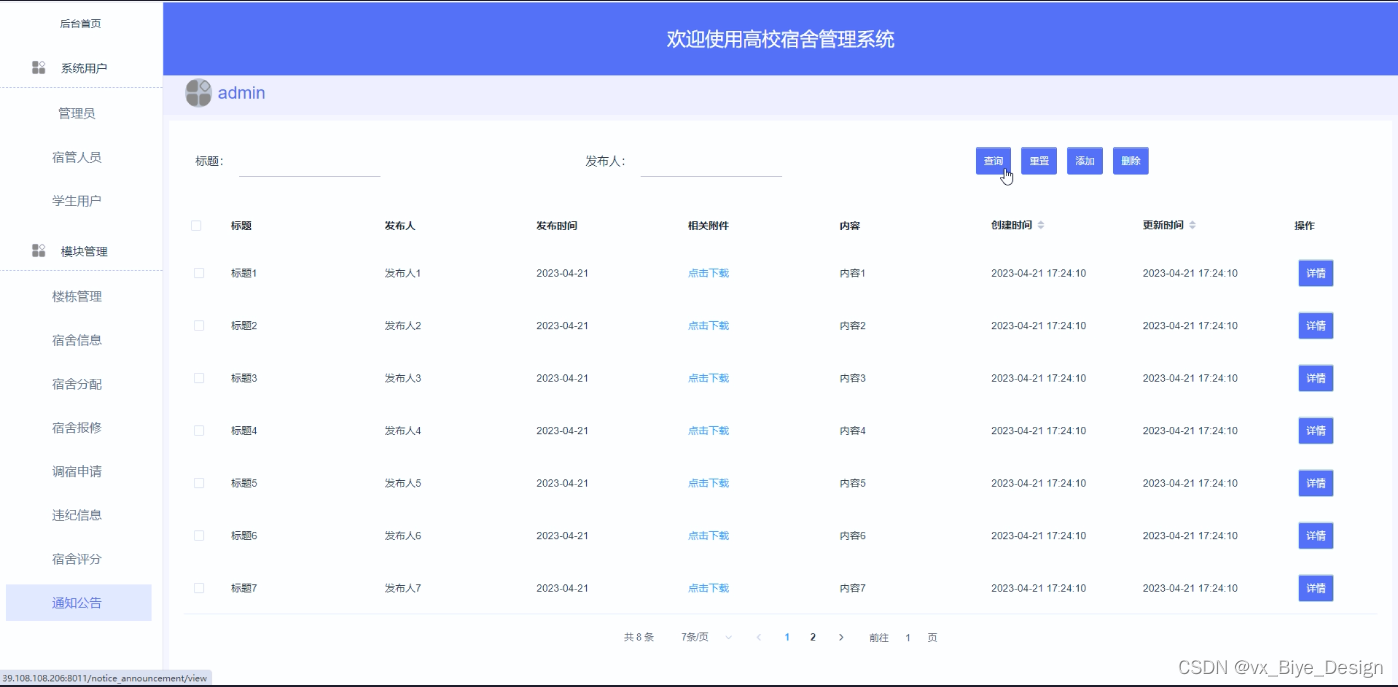Click the admin username text
This screenshot has width=1398, height=687.
241,93
